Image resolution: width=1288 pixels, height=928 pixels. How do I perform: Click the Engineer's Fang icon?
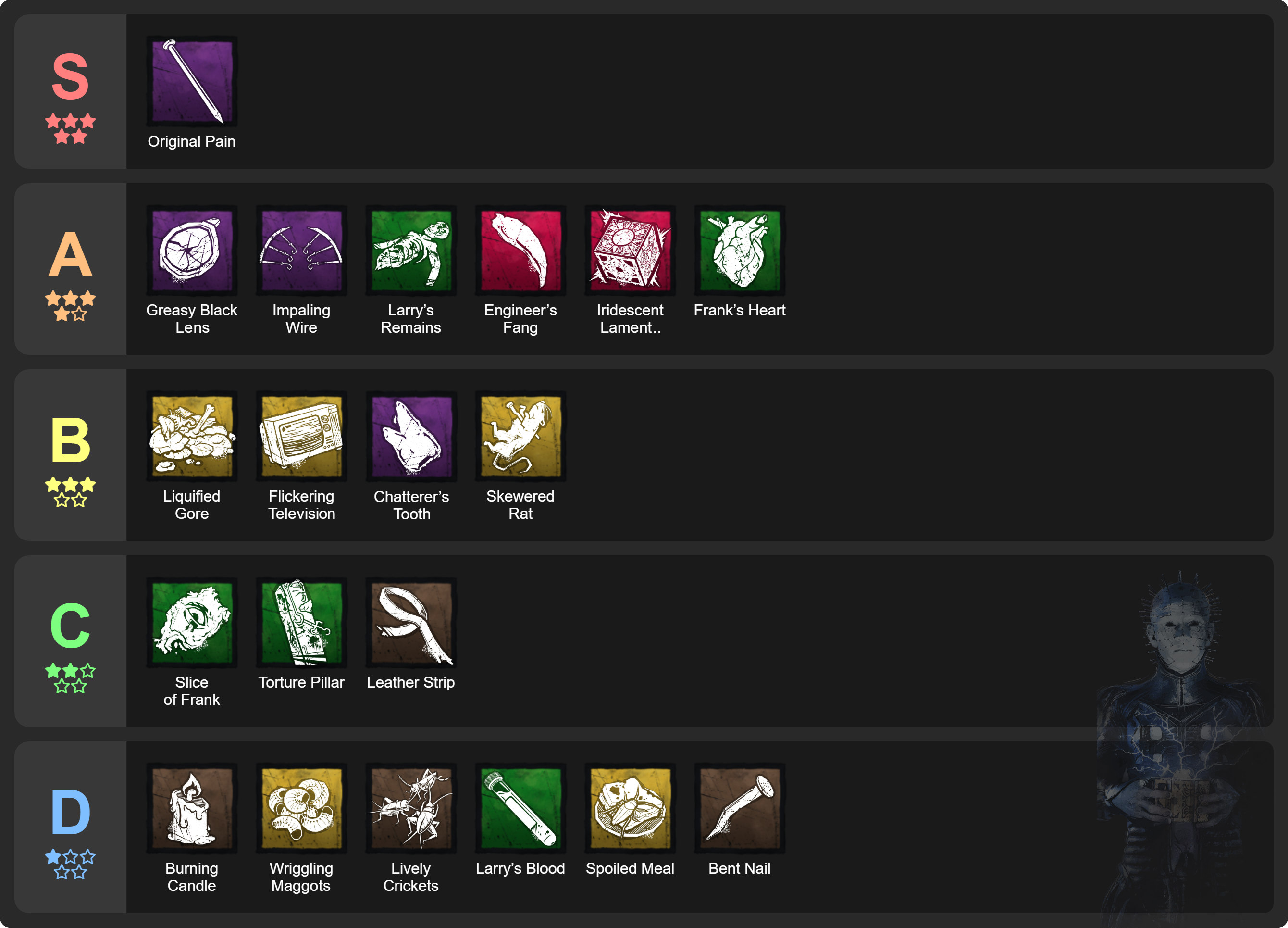[x=520, y=250]
